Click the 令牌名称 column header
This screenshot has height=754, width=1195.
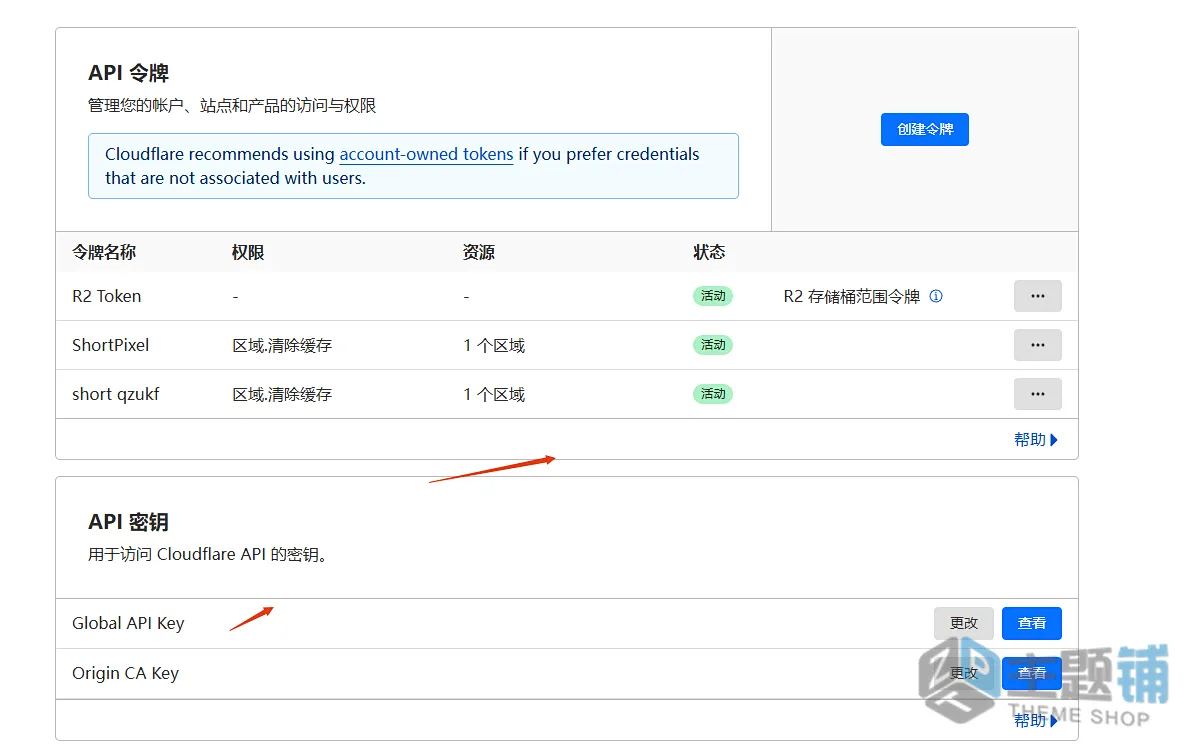coord(104,252)
